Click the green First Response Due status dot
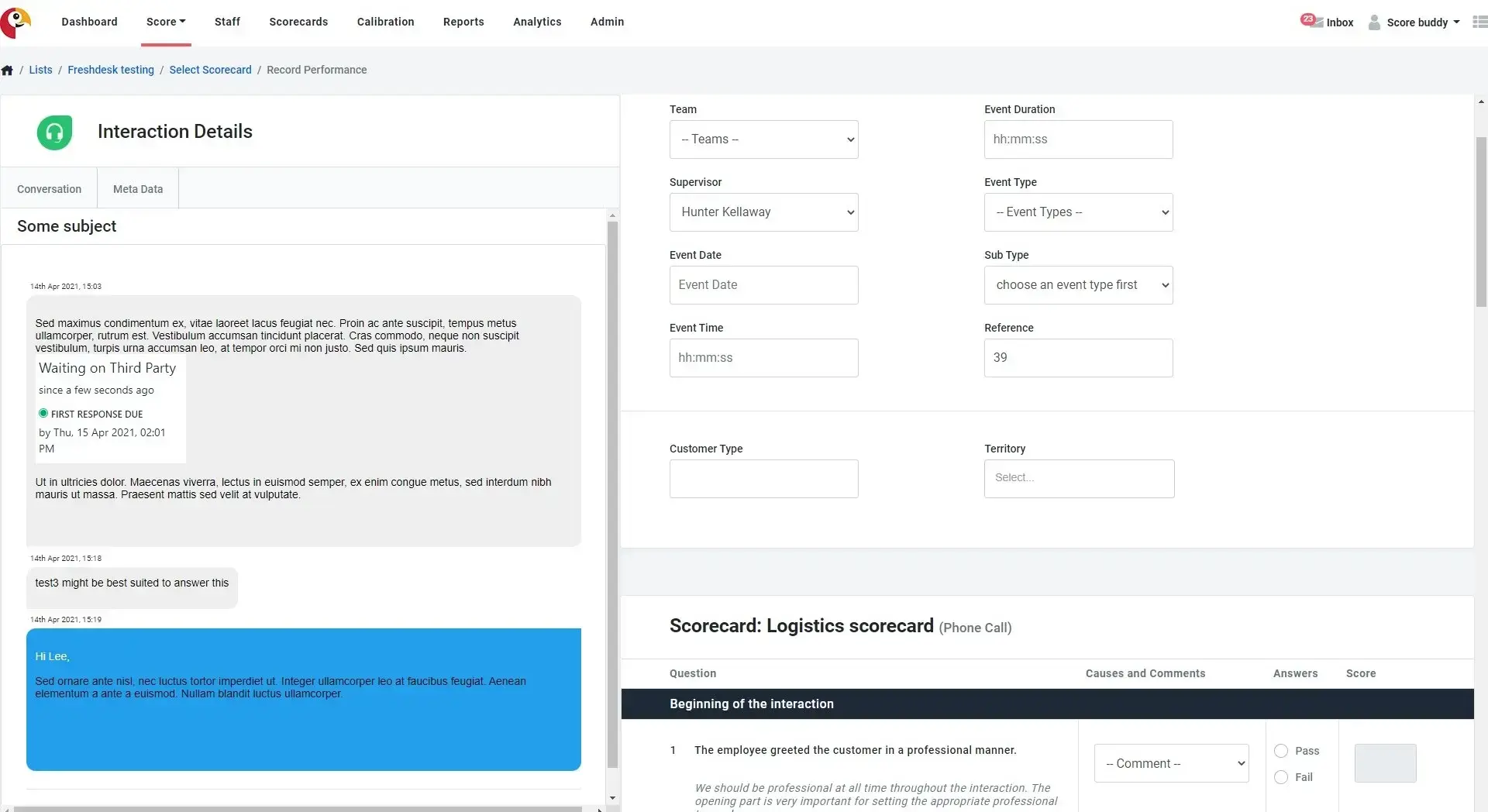Screen dimensions: 1488x812 (x=43, y=413)
